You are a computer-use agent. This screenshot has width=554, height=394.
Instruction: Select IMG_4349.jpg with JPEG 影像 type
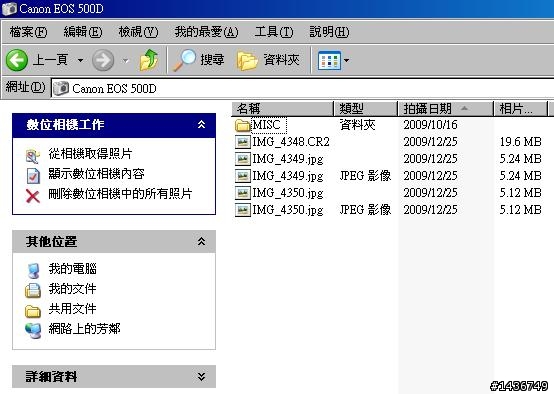pyautogui.click(x=288, y=176)
